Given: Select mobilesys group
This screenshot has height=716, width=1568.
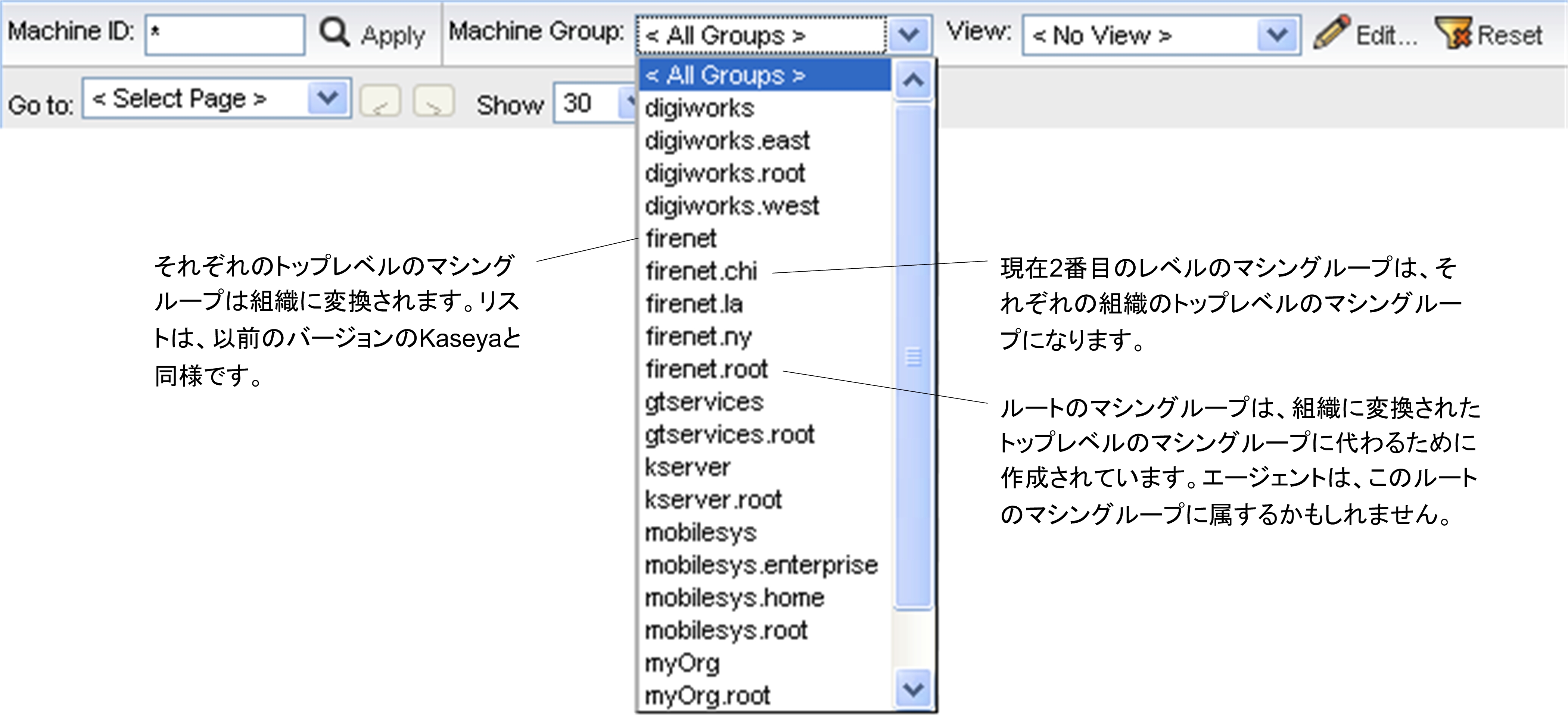Looking at the screenshot, I should (765, 532).
